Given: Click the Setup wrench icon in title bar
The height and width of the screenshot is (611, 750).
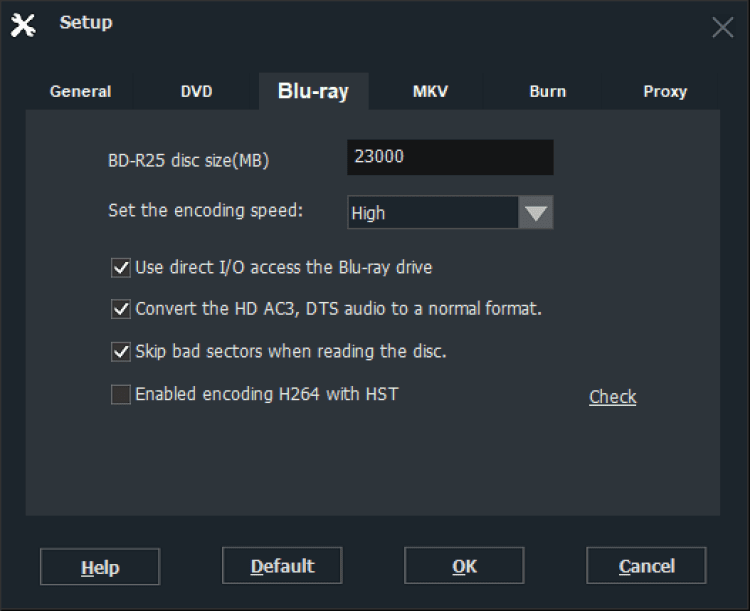Looking at the screenshot, I should coord(23,25).
